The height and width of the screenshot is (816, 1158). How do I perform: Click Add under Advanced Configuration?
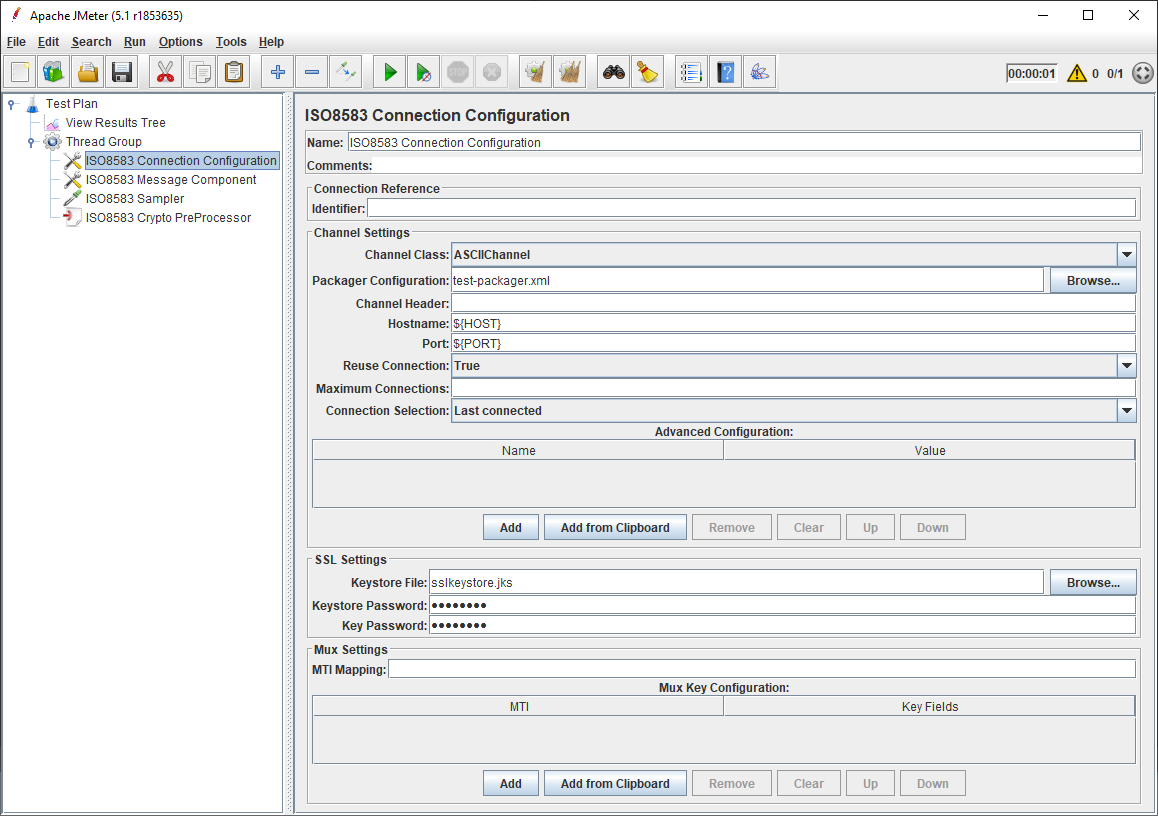click(510, 527)
